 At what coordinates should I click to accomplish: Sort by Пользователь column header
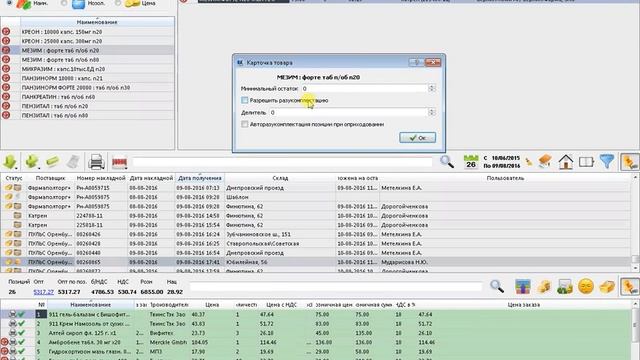pyautogui.click(x=505, y=178)
